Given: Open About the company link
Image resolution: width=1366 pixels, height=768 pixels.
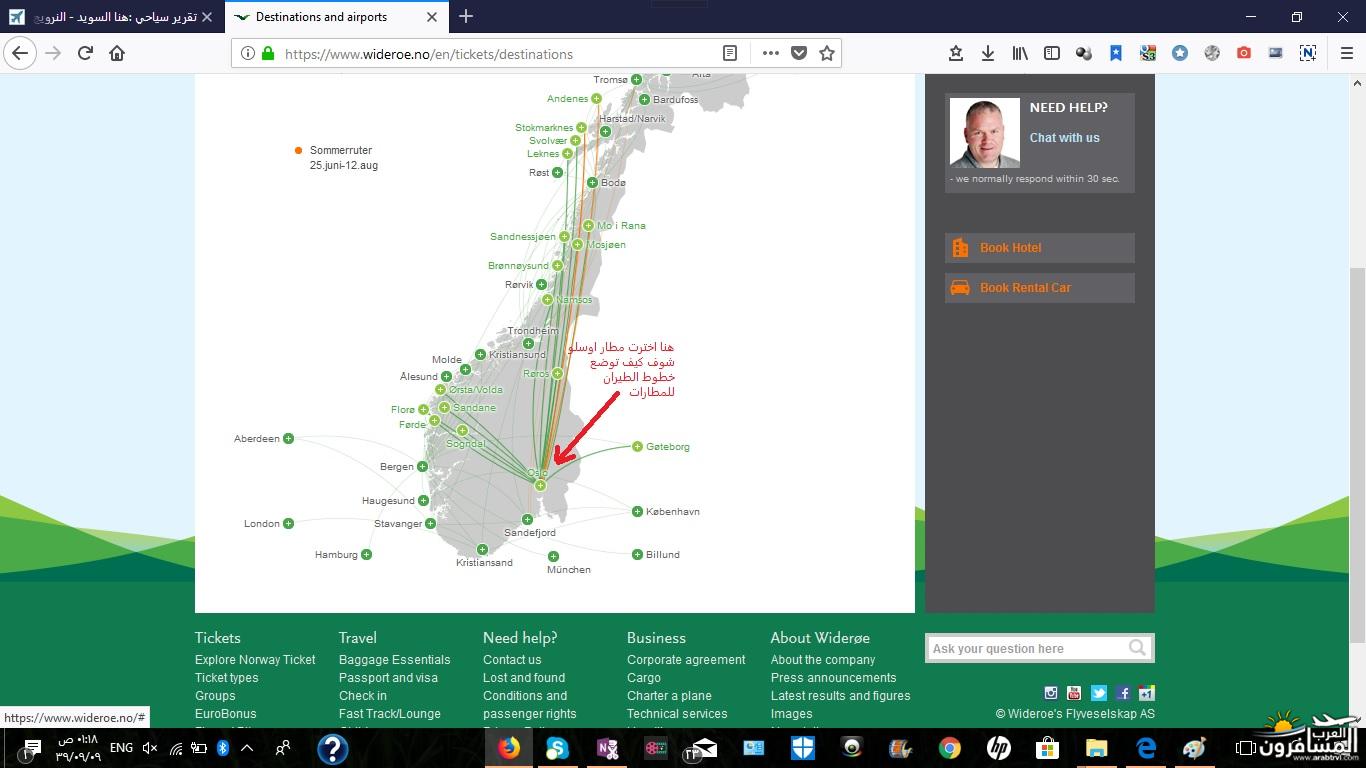Looking at the screenshot, I should click(x=823, y=660).
